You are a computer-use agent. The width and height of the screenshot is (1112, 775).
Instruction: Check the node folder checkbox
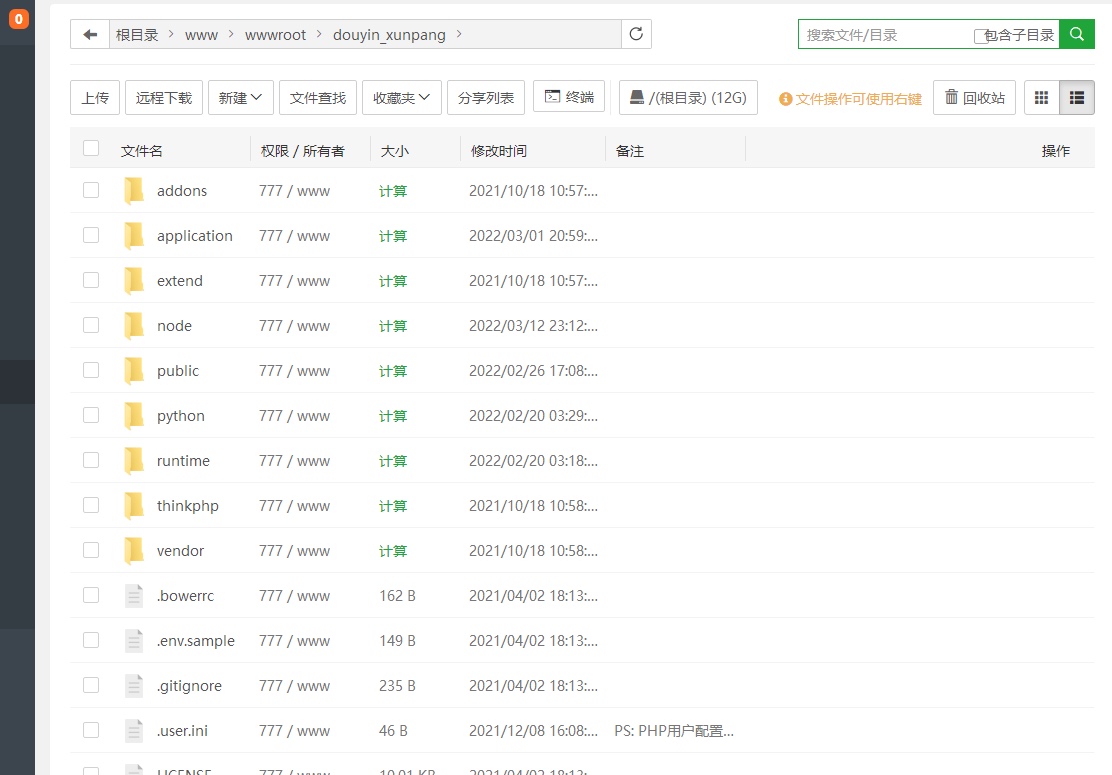click(x=91, y=325)
